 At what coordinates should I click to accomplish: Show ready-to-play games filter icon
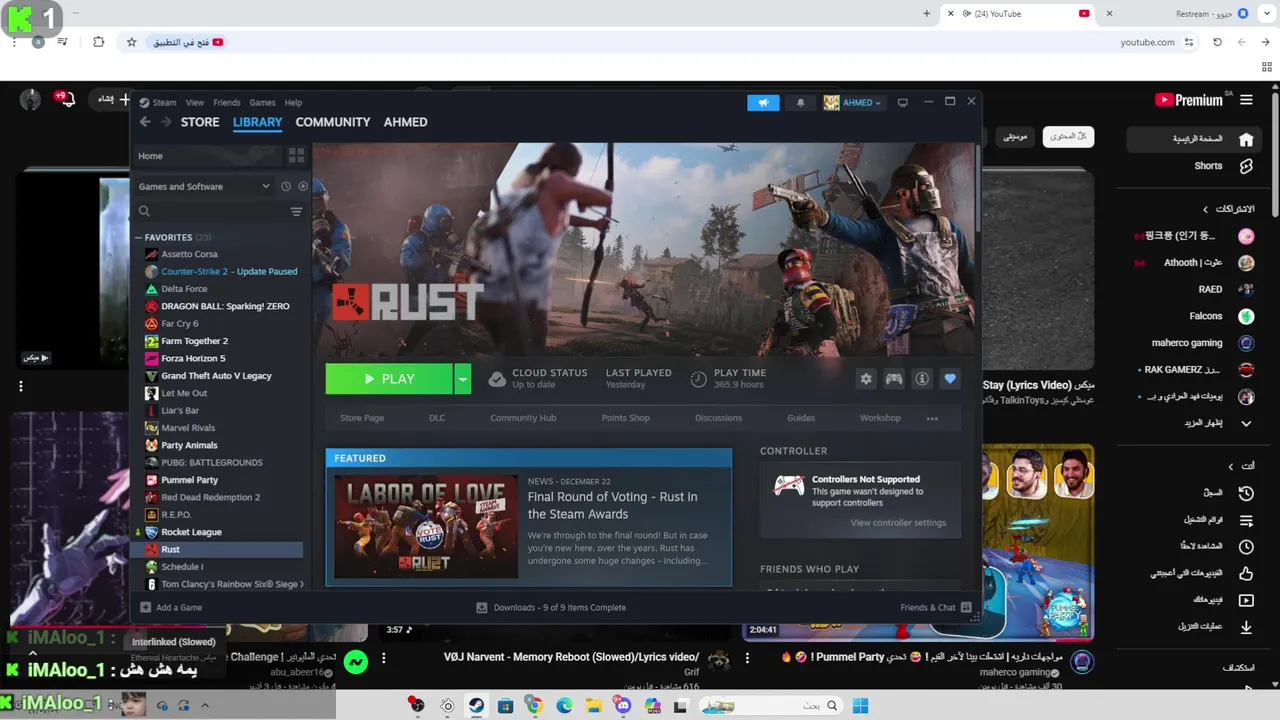pyautogui.click(x=303, y=186)
